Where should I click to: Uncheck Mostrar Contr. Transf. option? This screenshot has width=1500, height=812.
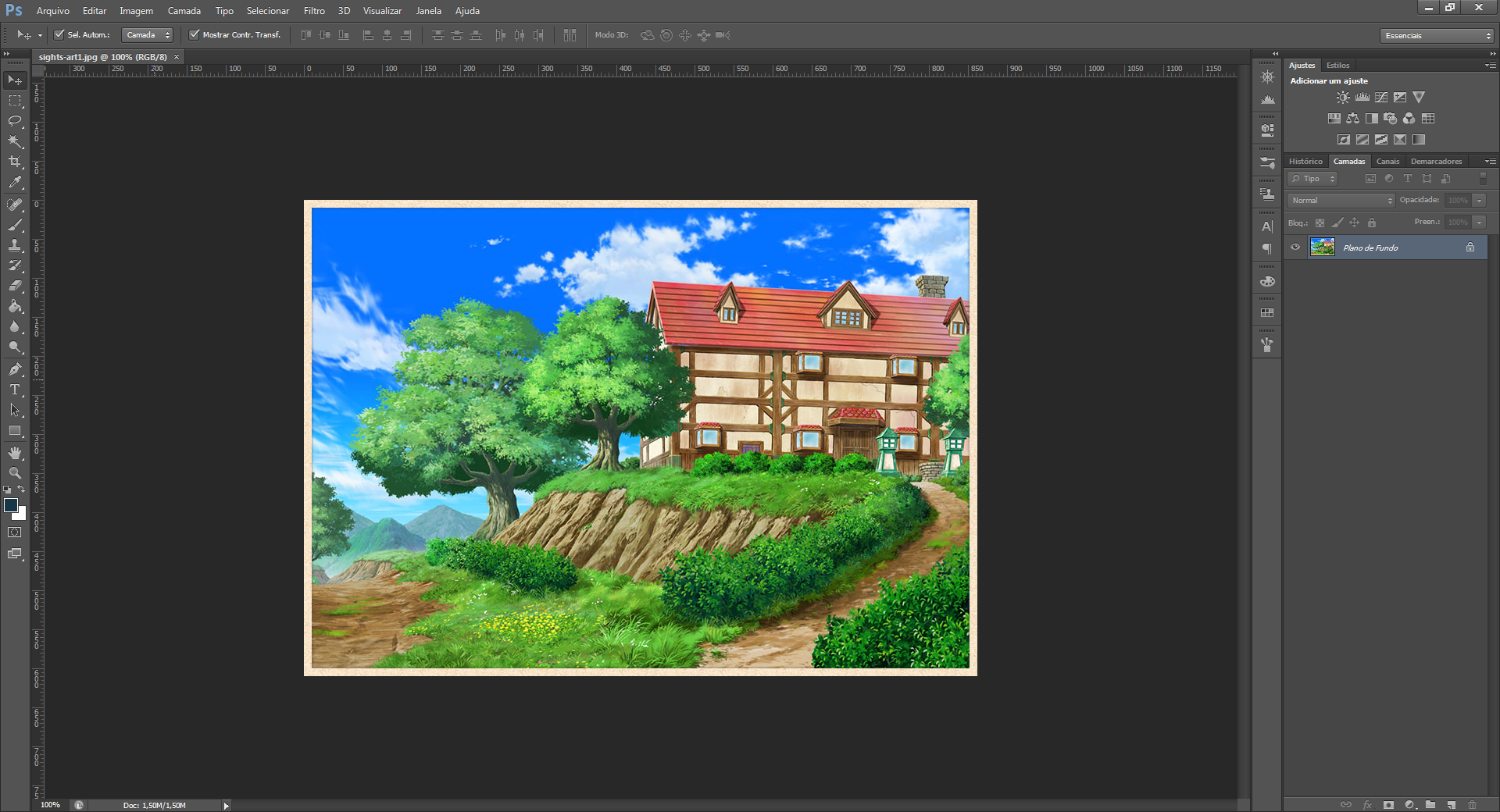[195, 34]
